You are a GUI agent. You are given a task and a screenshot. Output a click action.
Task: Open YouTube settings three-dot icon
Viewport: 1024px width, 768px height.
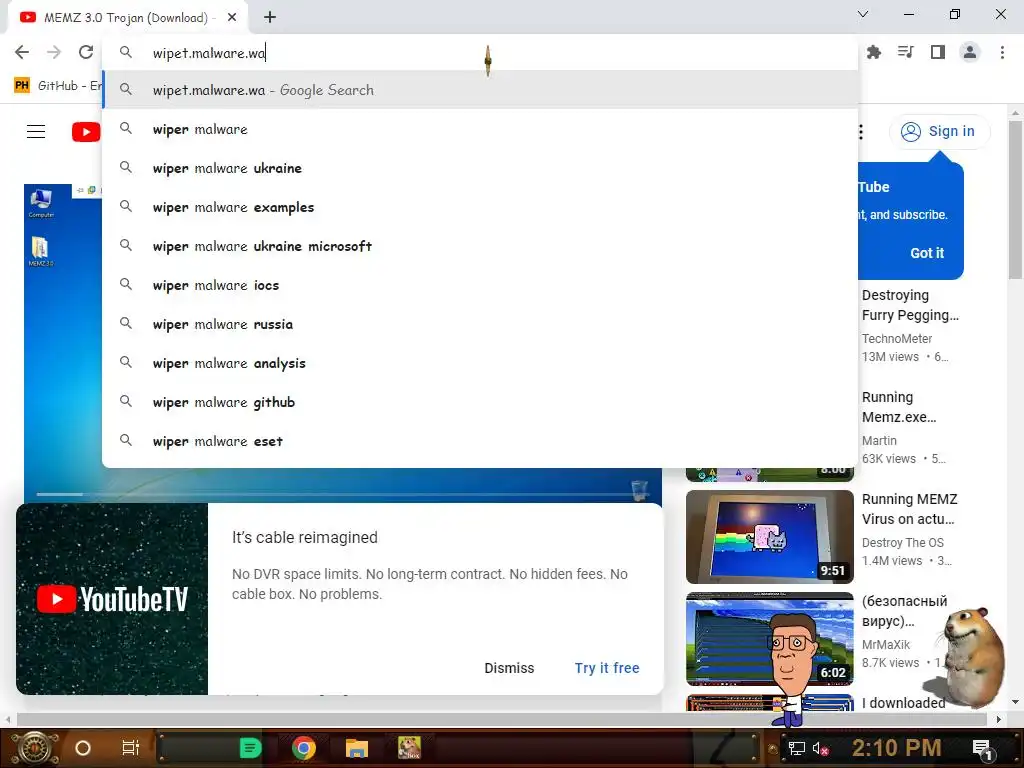click(x=861, y=132)
